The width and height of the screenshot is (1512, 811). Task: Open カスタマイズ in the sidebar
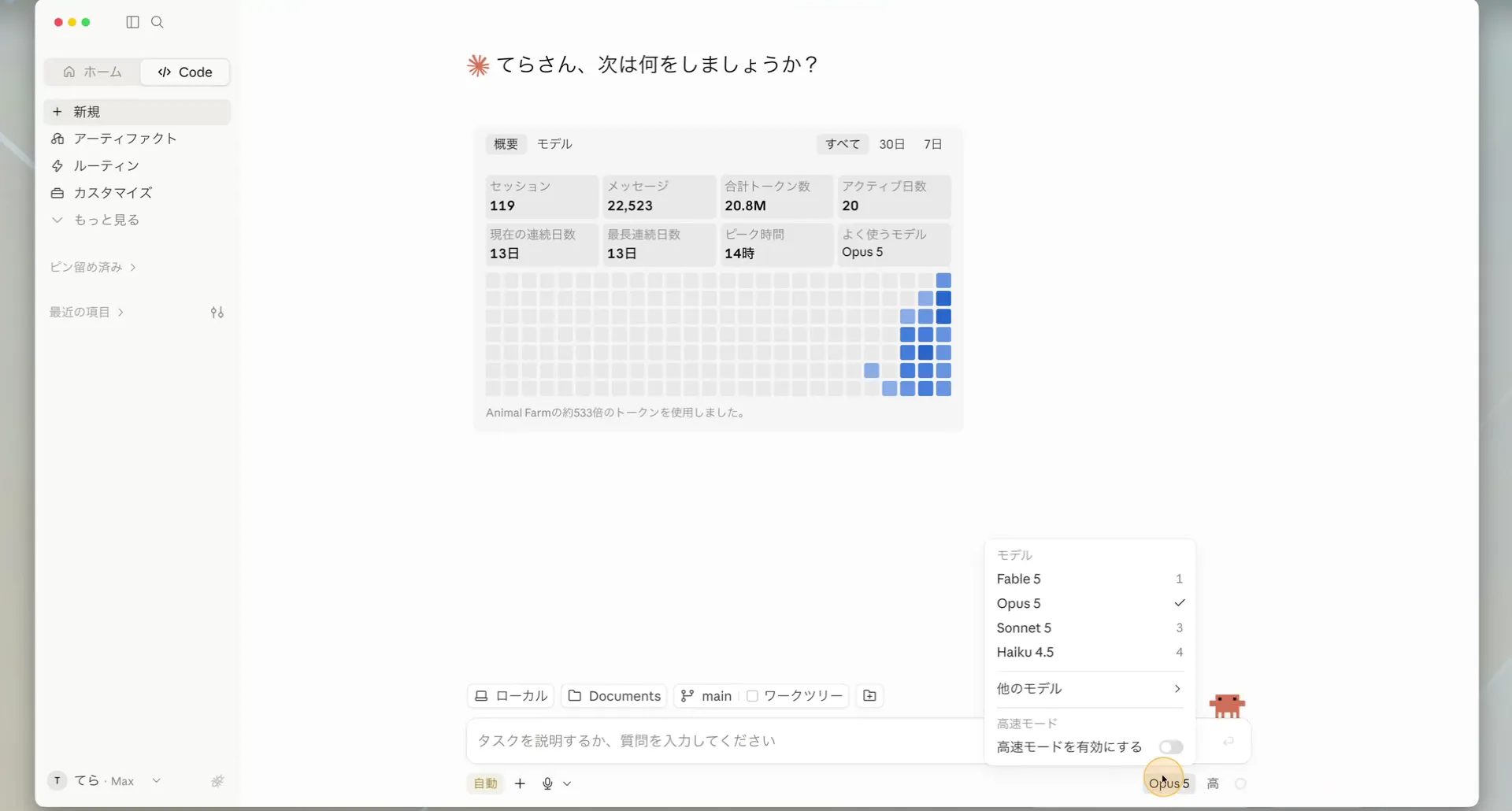pyautogui.click(x=137, y=193)
